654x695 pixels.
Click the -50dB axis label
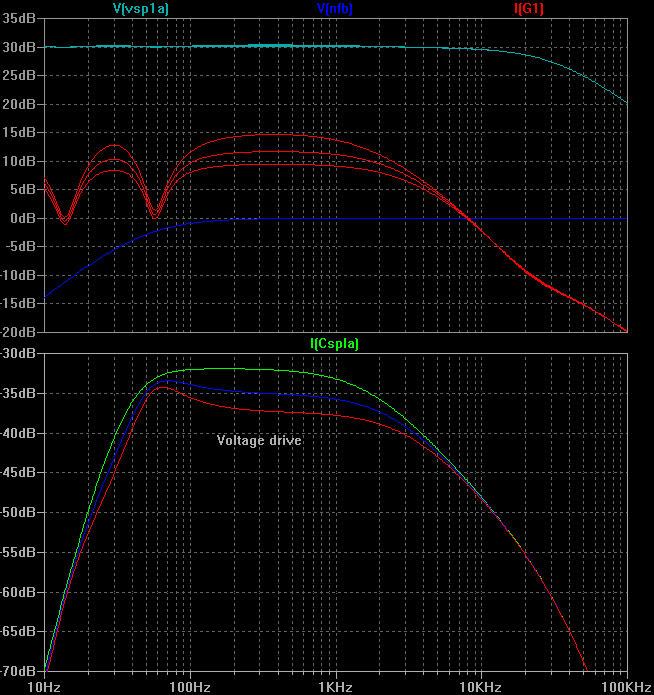18,512
